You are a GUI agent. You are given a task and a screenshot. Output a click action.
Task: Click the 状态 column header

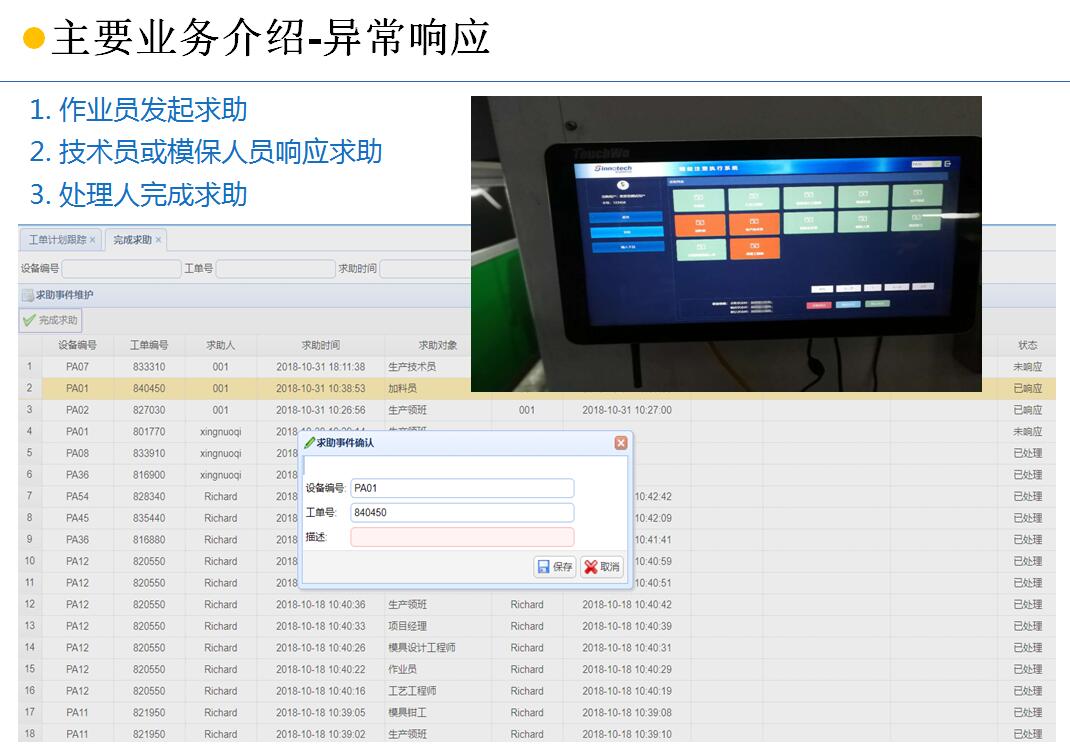[x=1027, y=345]
